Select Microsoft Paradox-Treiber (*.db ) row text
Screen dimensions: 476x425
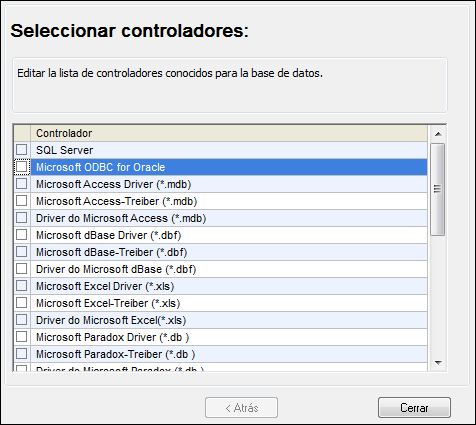115,354
